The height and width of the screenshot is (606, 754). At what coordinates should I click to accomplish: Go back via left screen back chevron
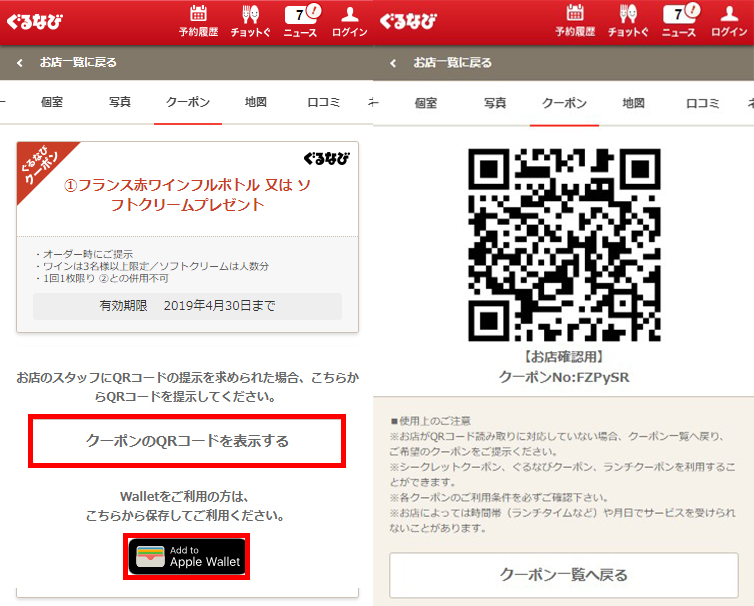pos(20,63)
